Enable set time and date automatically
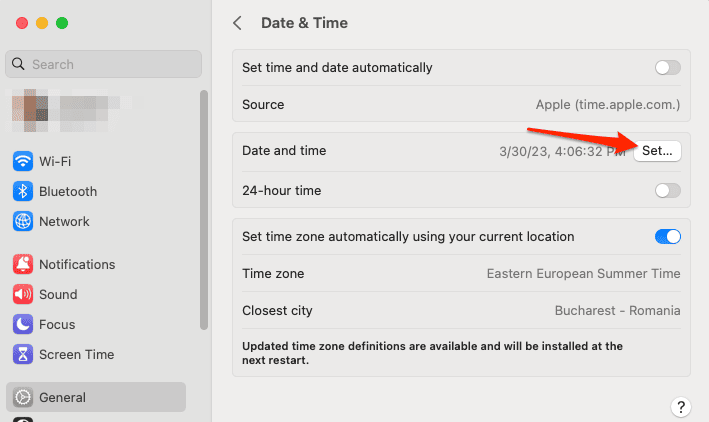 click(x=667, y=68)
